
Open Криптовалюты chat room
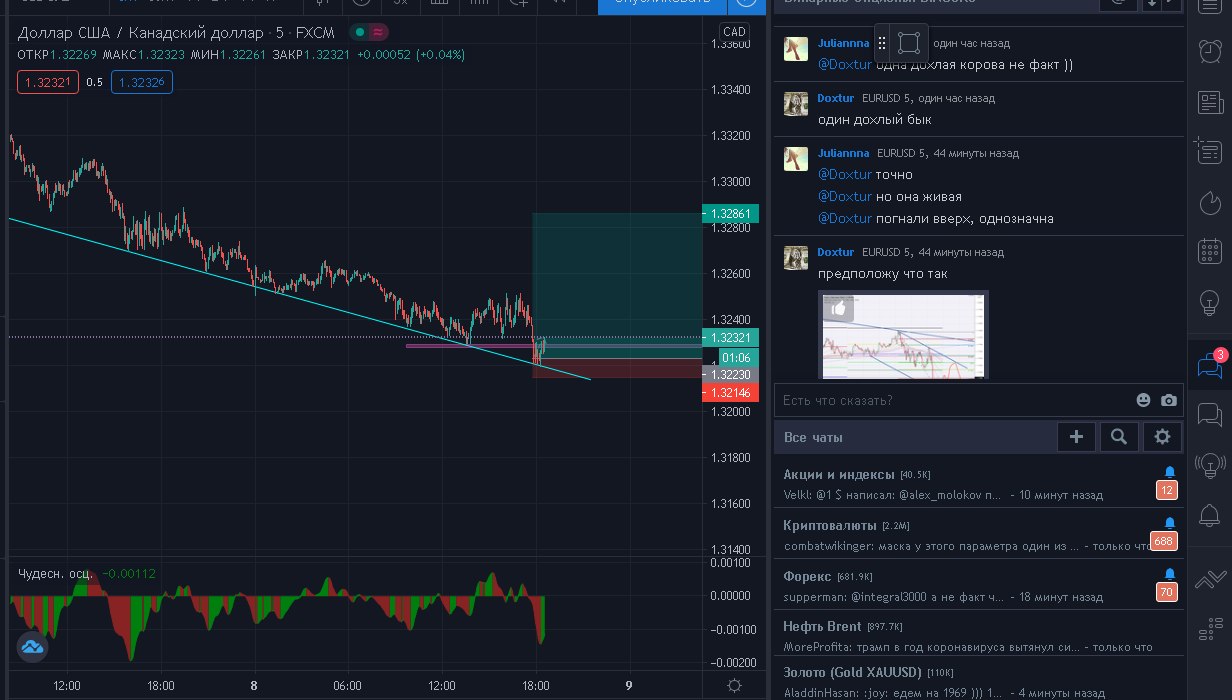979,535
